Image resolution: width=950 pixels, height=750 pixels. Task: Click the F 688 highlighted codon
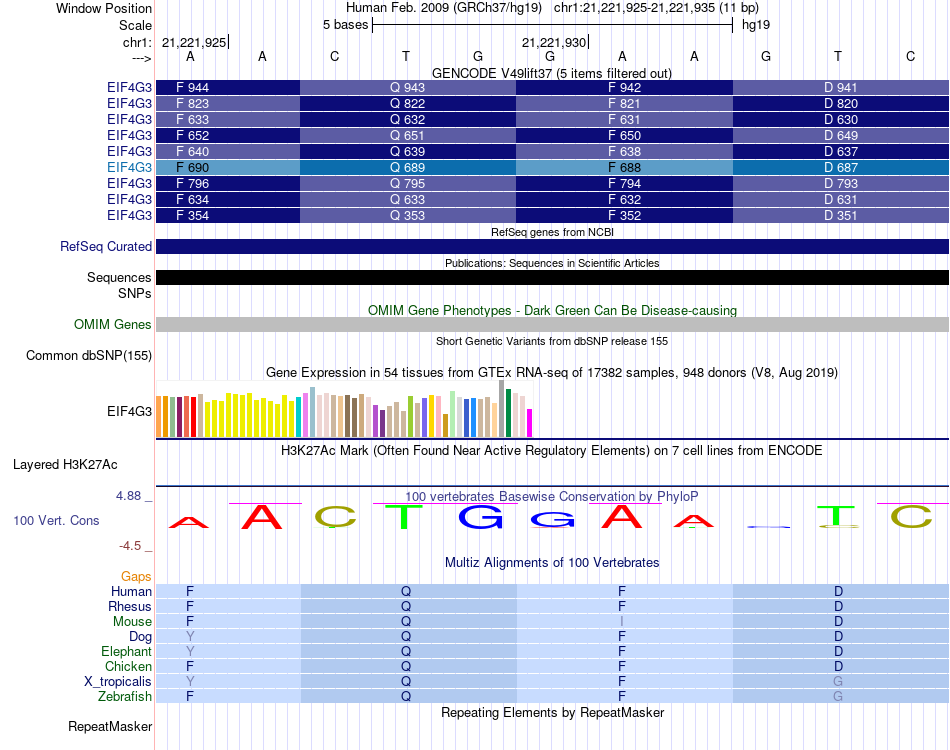click(x=625, y=167)
